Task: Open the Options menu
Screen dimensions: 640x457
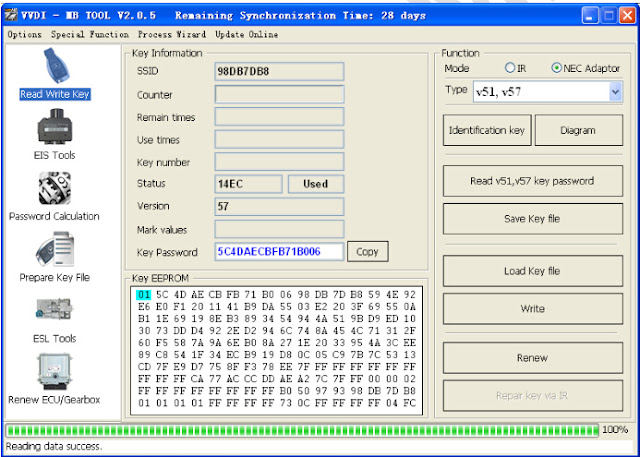Action: pos(24,35)
